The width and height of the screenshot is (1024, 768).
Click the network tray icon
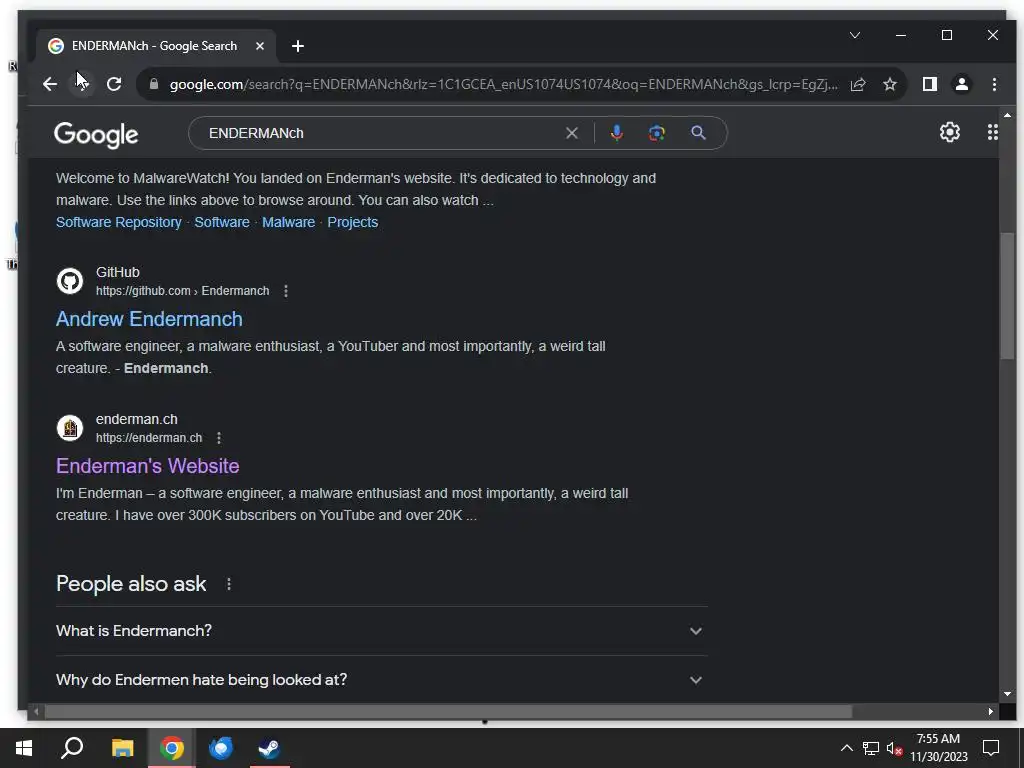[871, 748]
